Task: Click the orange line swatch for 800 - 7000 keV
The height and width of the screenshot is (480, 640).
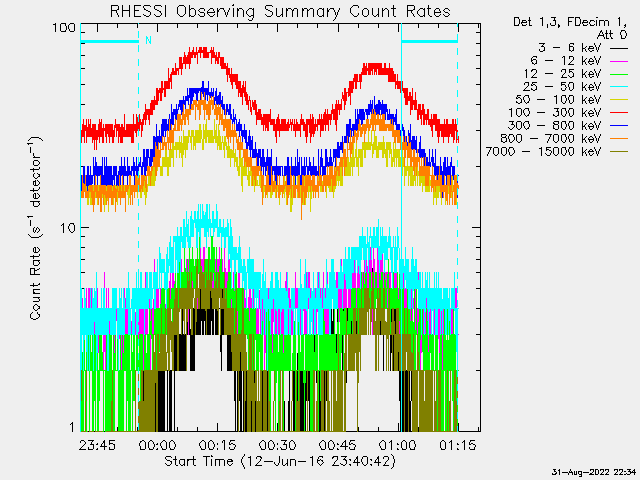Action: point(618,139)
